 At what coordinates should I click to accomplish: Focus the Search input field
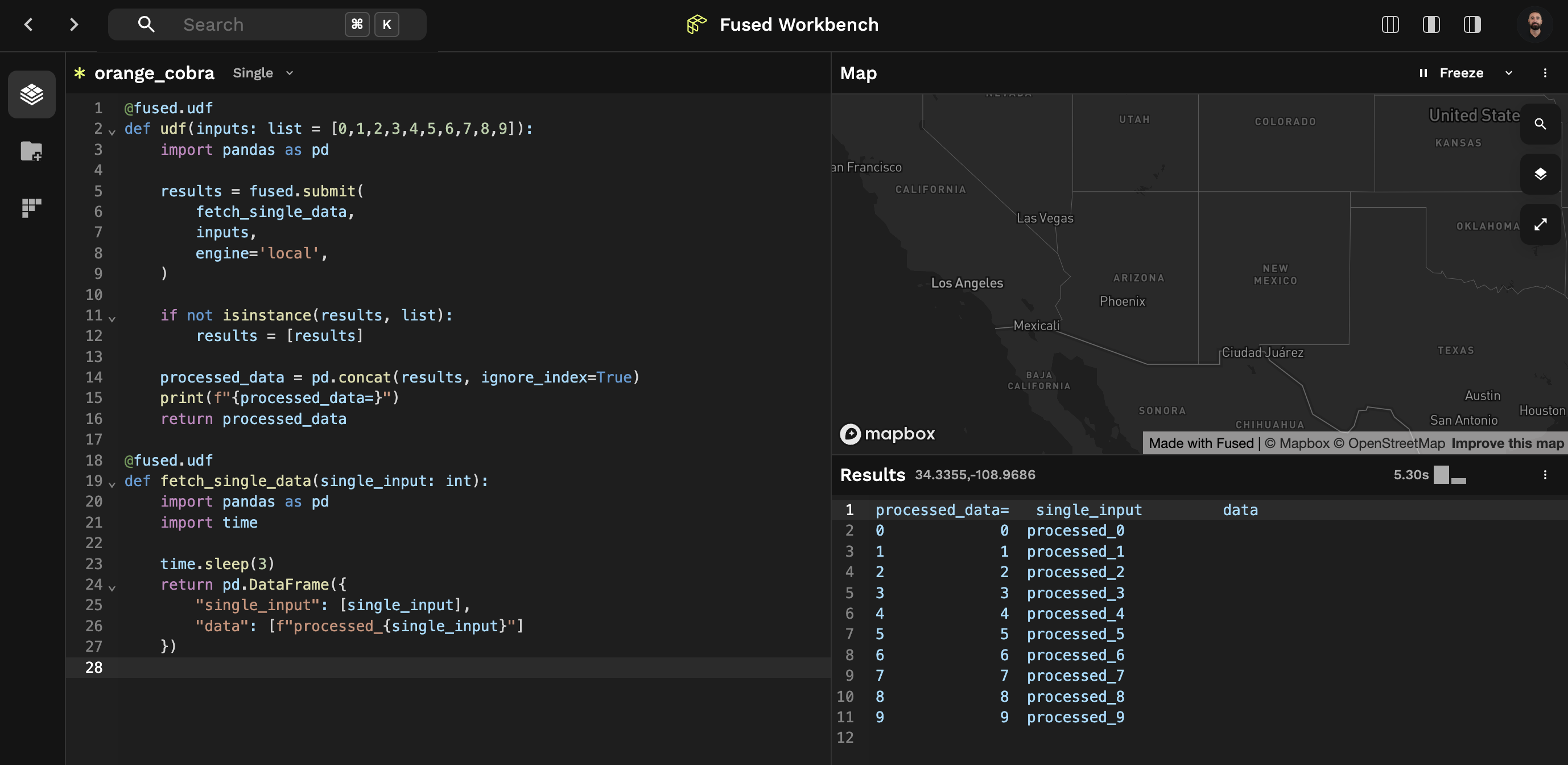tap(267, 24)
